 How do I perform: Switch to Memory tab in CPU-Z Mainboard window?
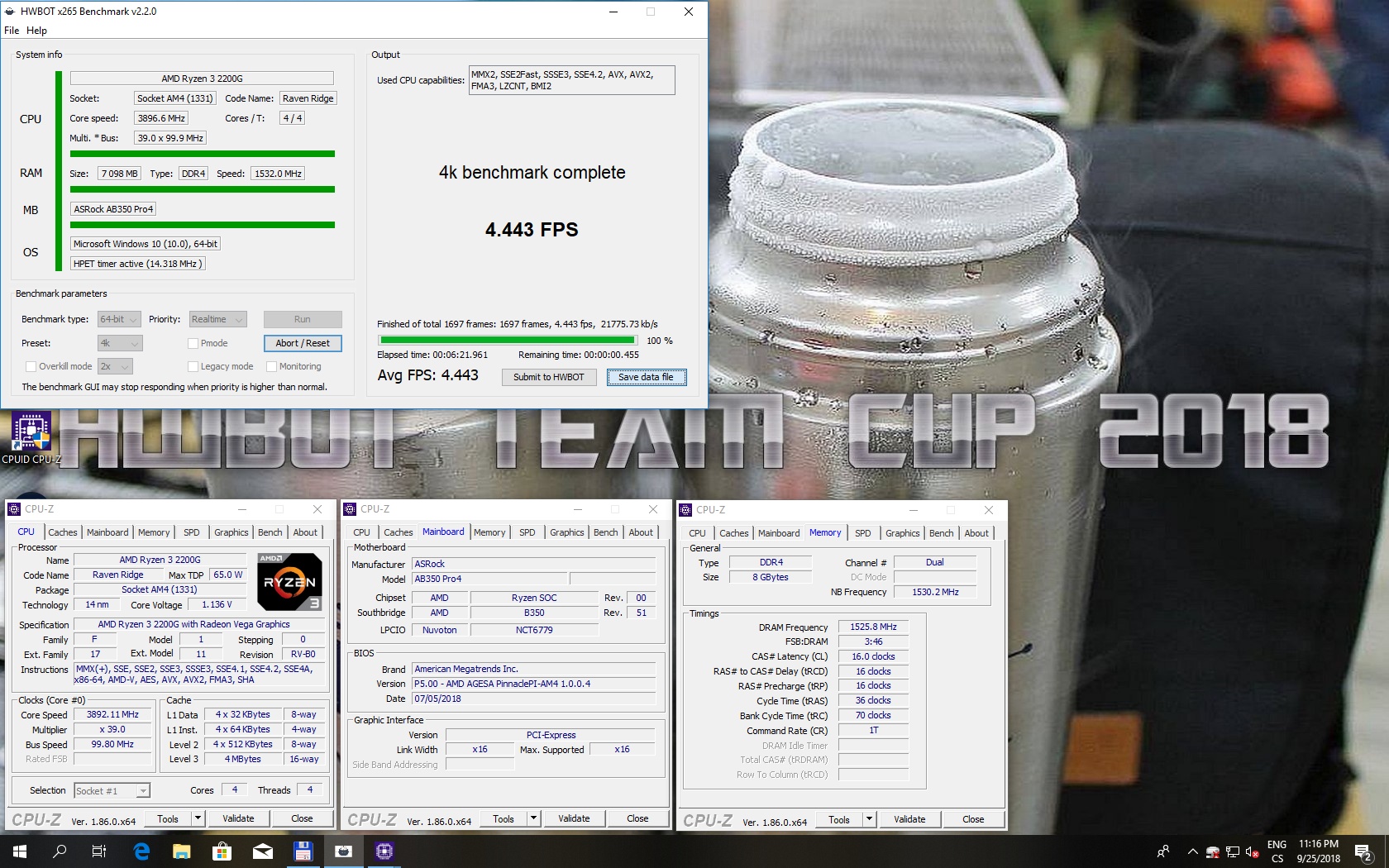tap(489, 532)
